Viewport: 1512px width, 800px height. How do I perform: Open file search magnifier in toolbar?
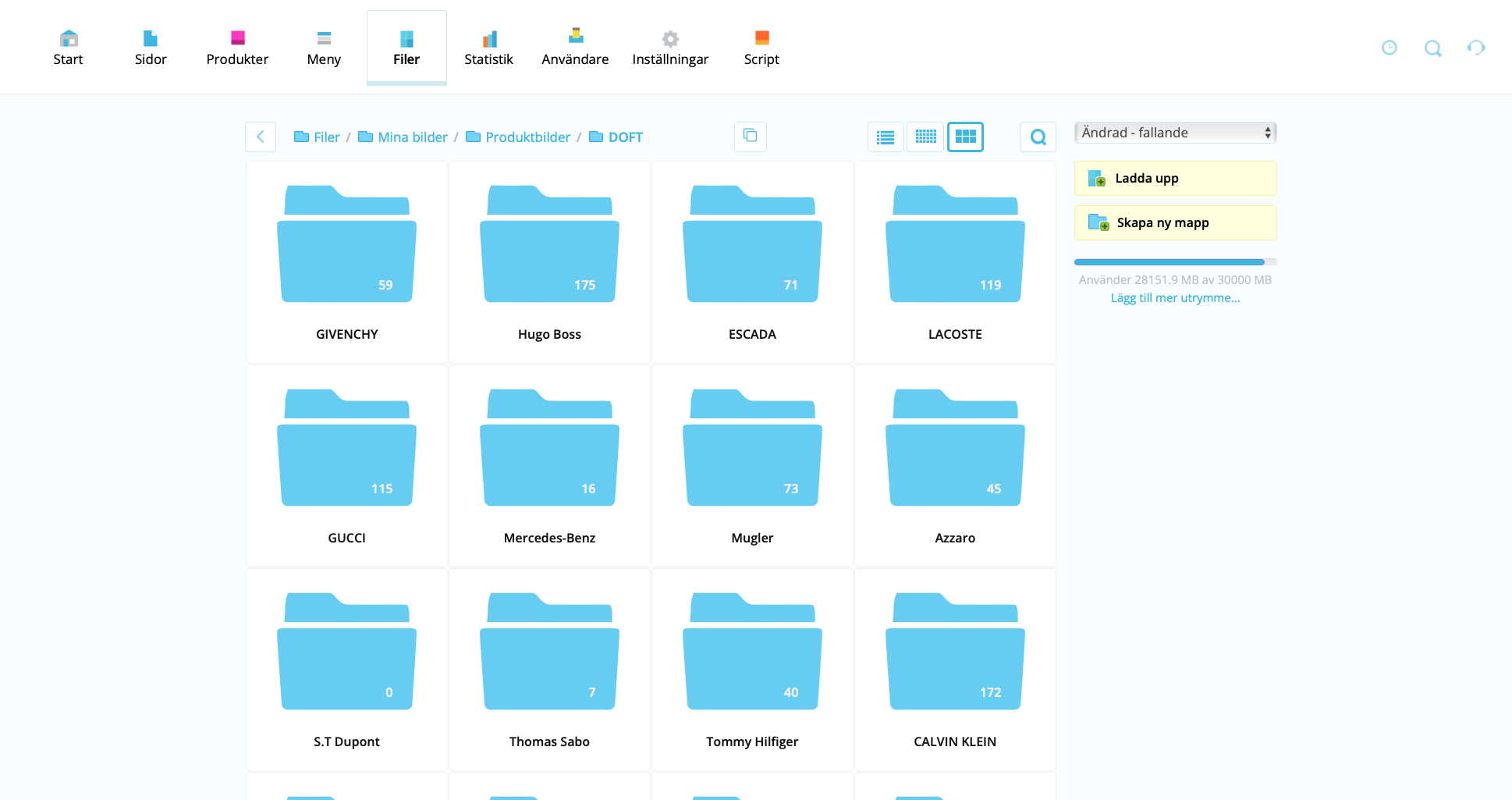coord(1038,137)
